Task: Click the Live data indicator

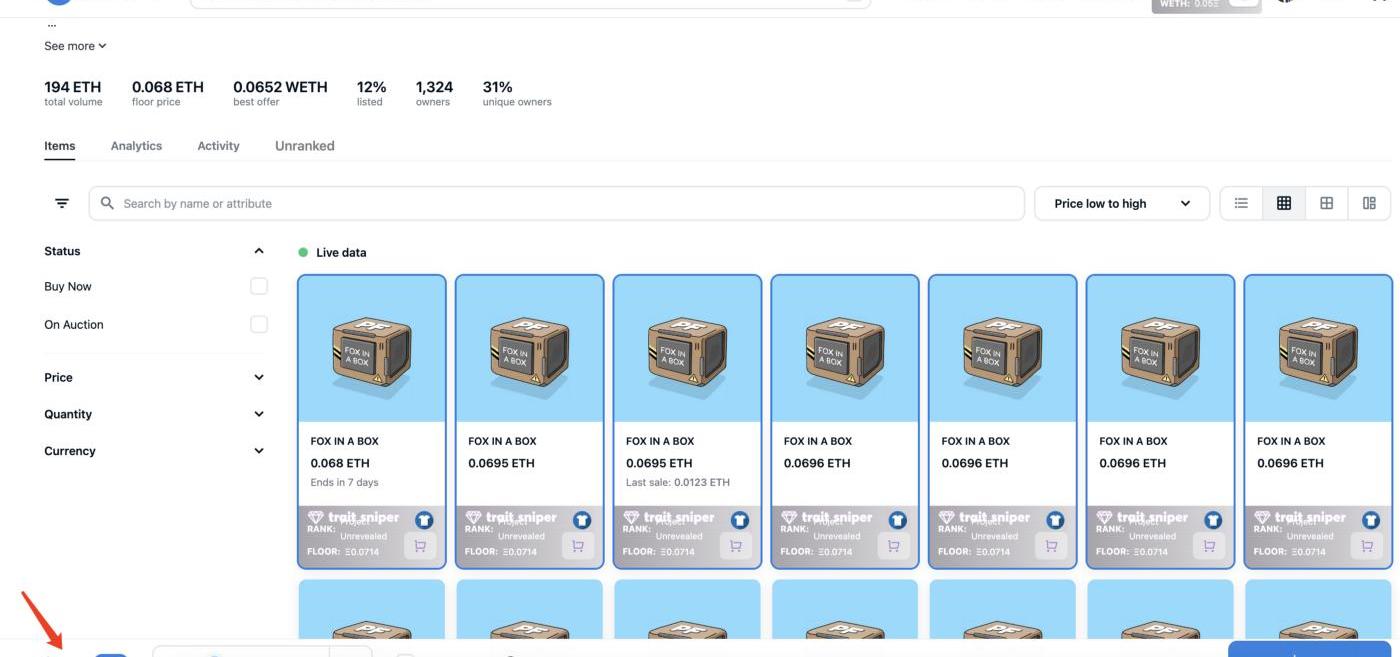Action: (333, 253)
